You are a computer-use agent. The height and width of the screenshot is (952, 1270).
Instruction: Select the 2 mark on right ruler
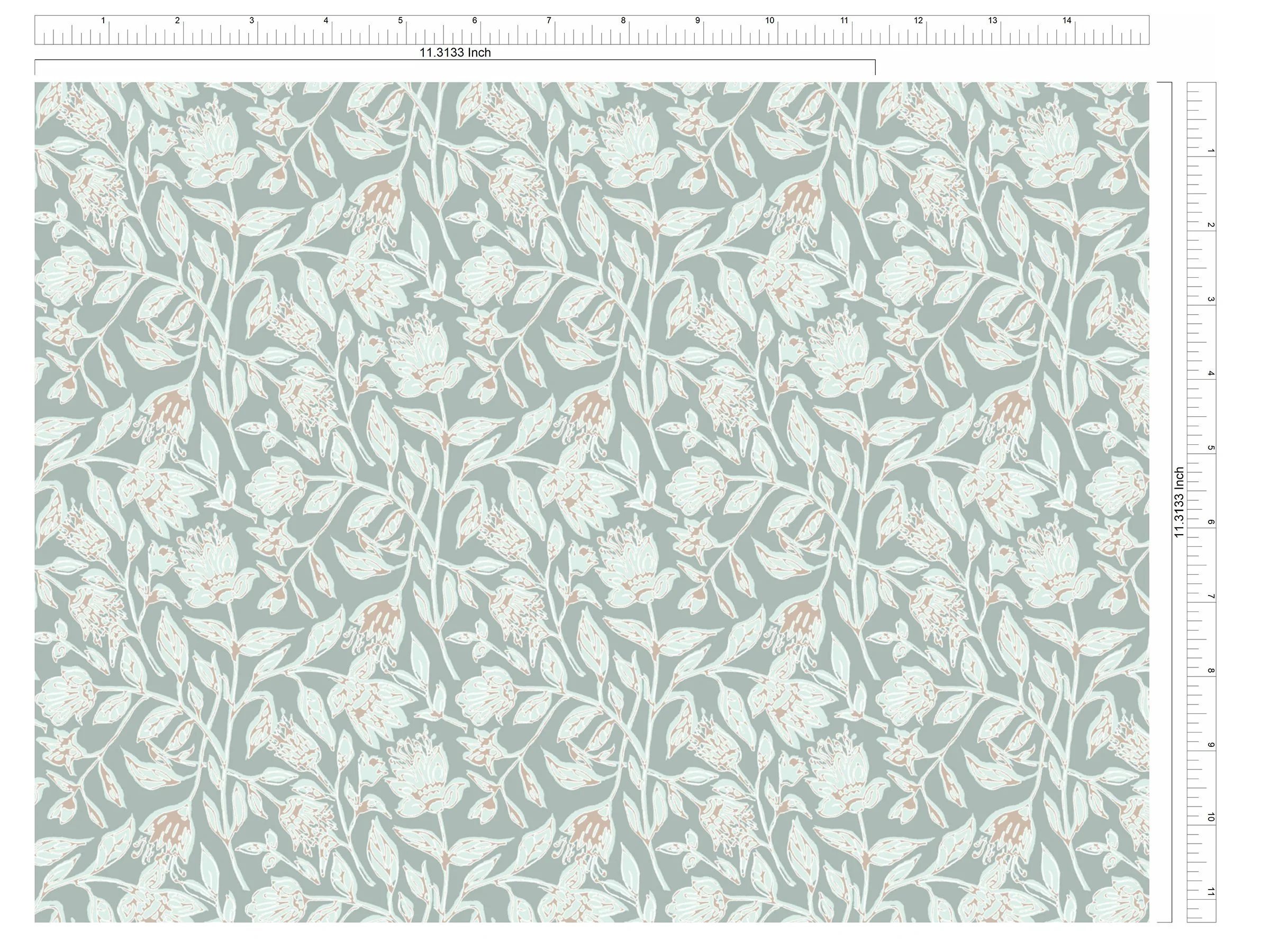[1210, 225]
